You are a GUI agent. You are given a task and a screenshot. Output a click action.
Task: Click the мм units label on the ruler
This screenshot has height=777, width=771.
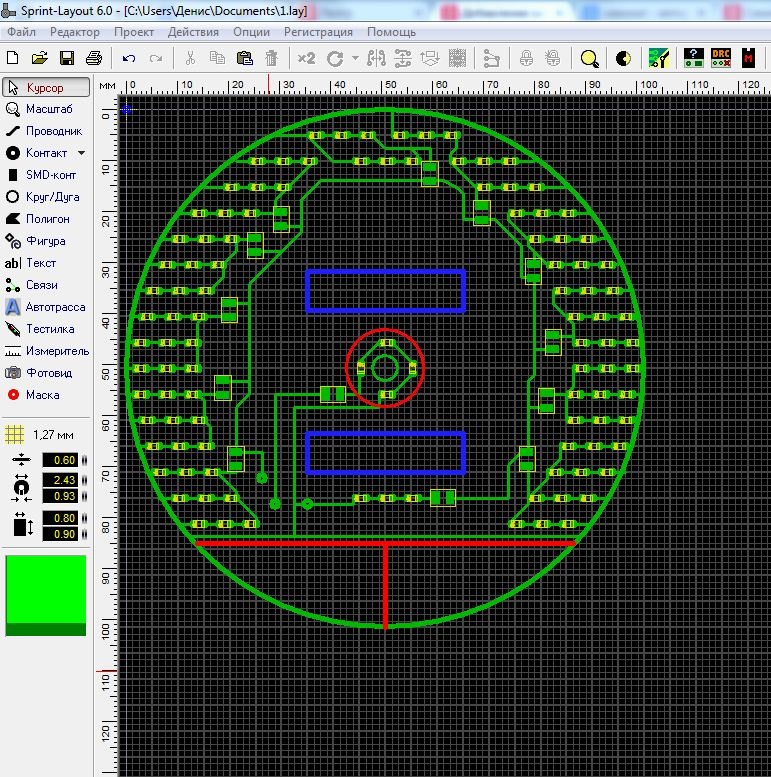(108, 86)
